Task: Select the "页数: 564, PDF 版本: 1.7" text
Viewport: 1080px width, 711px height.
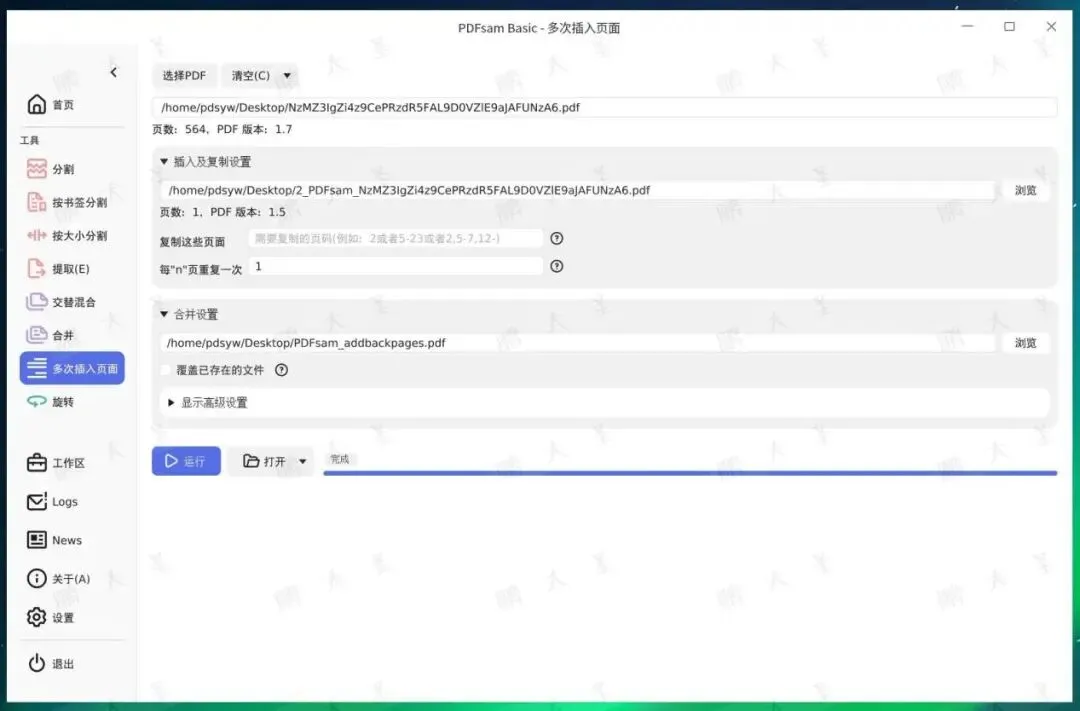Action: (x=222, y=129)
